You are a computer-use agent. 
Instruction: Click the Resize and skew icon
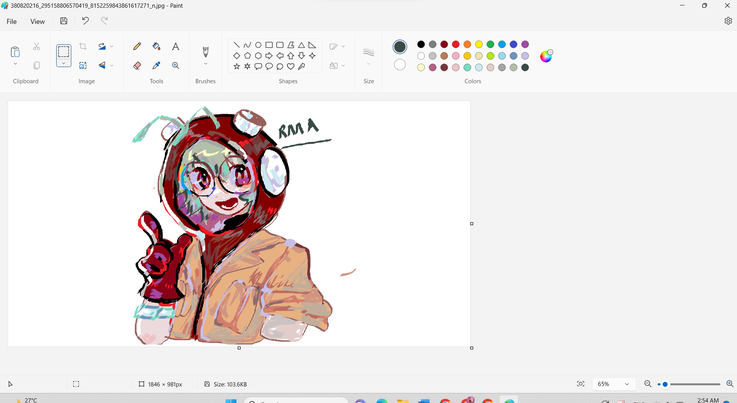pos(83,65)
